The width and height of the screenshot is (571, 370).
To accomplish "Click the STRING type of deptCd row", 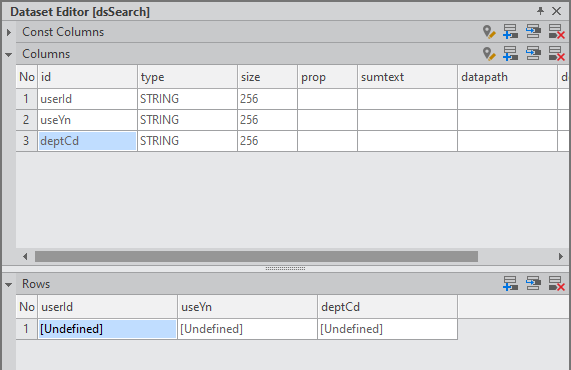I will click(x=188, y=141).
